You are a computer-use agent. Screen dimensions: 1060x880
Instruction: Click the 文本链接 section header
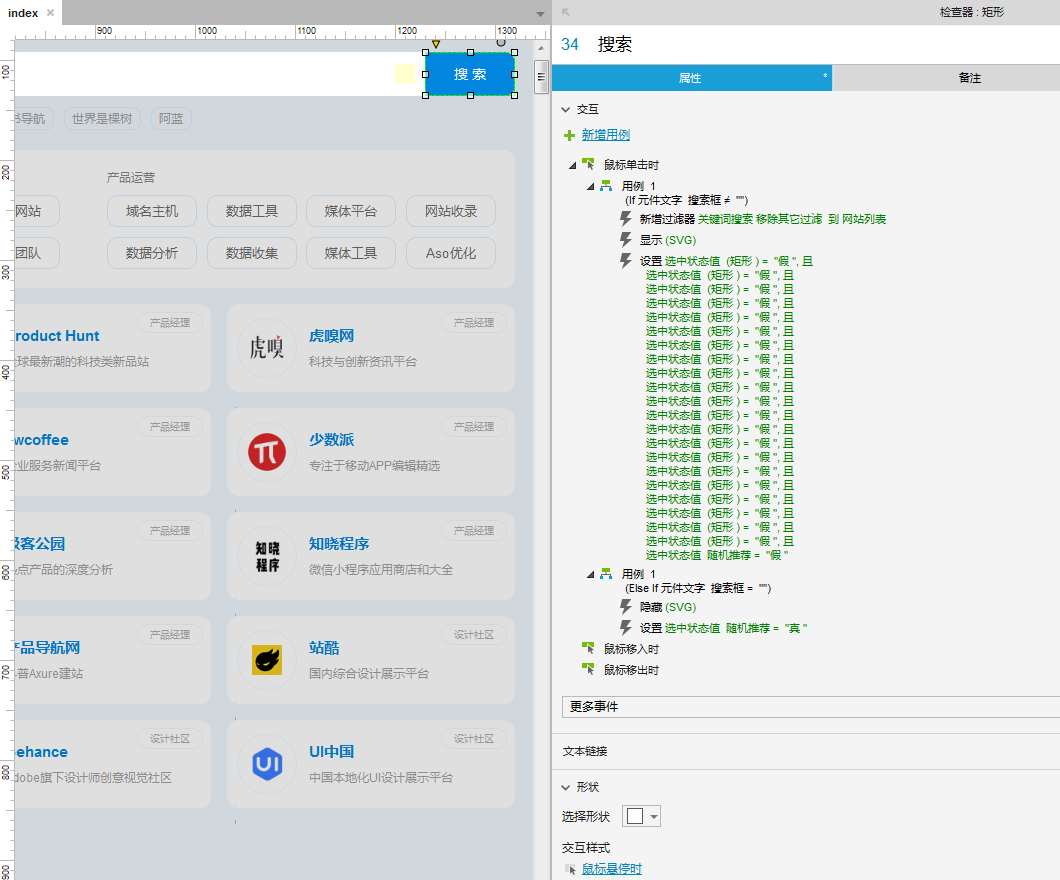tap(585, 751)
